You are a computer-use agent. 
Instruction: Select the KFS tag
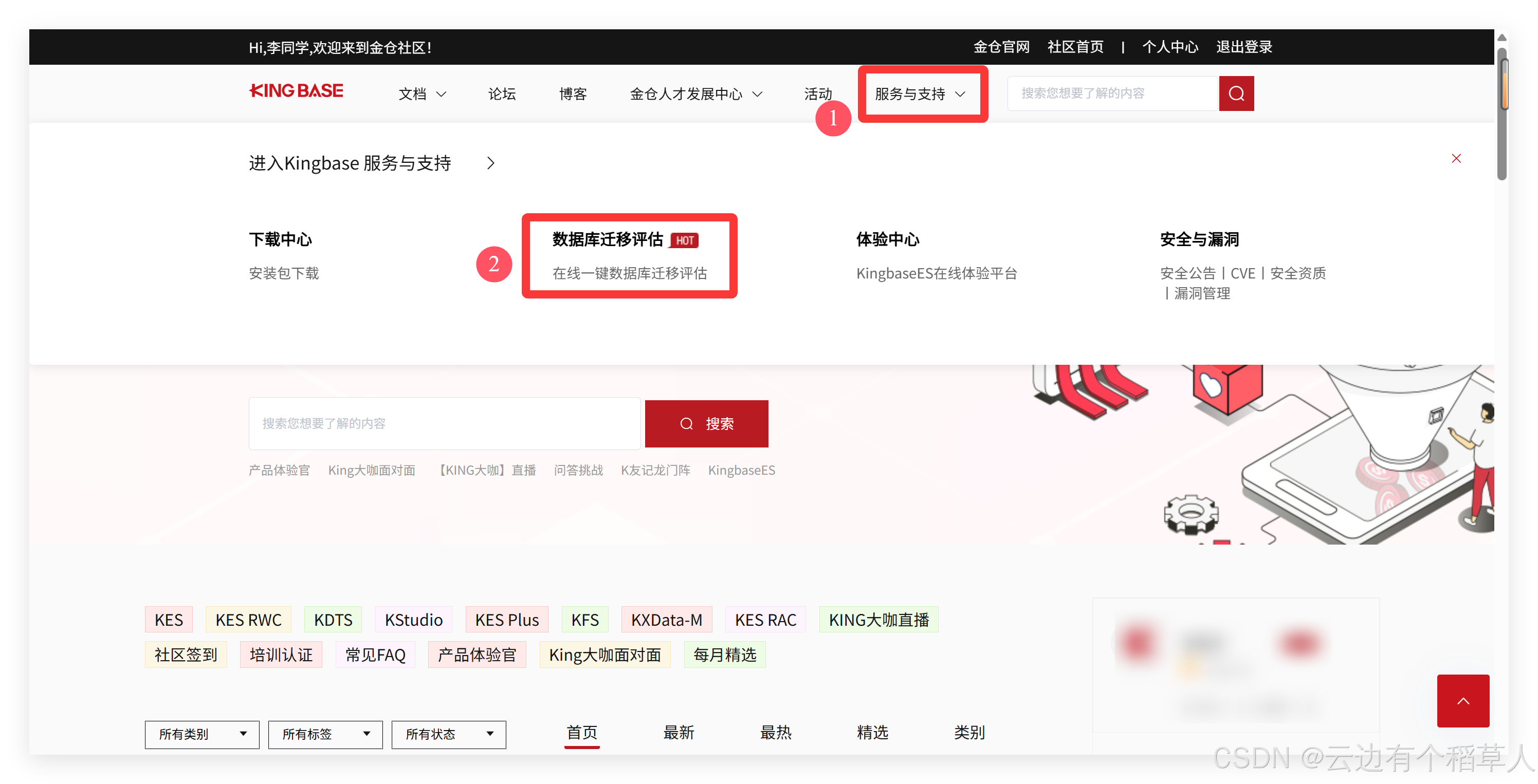click(x=585, y=620)
